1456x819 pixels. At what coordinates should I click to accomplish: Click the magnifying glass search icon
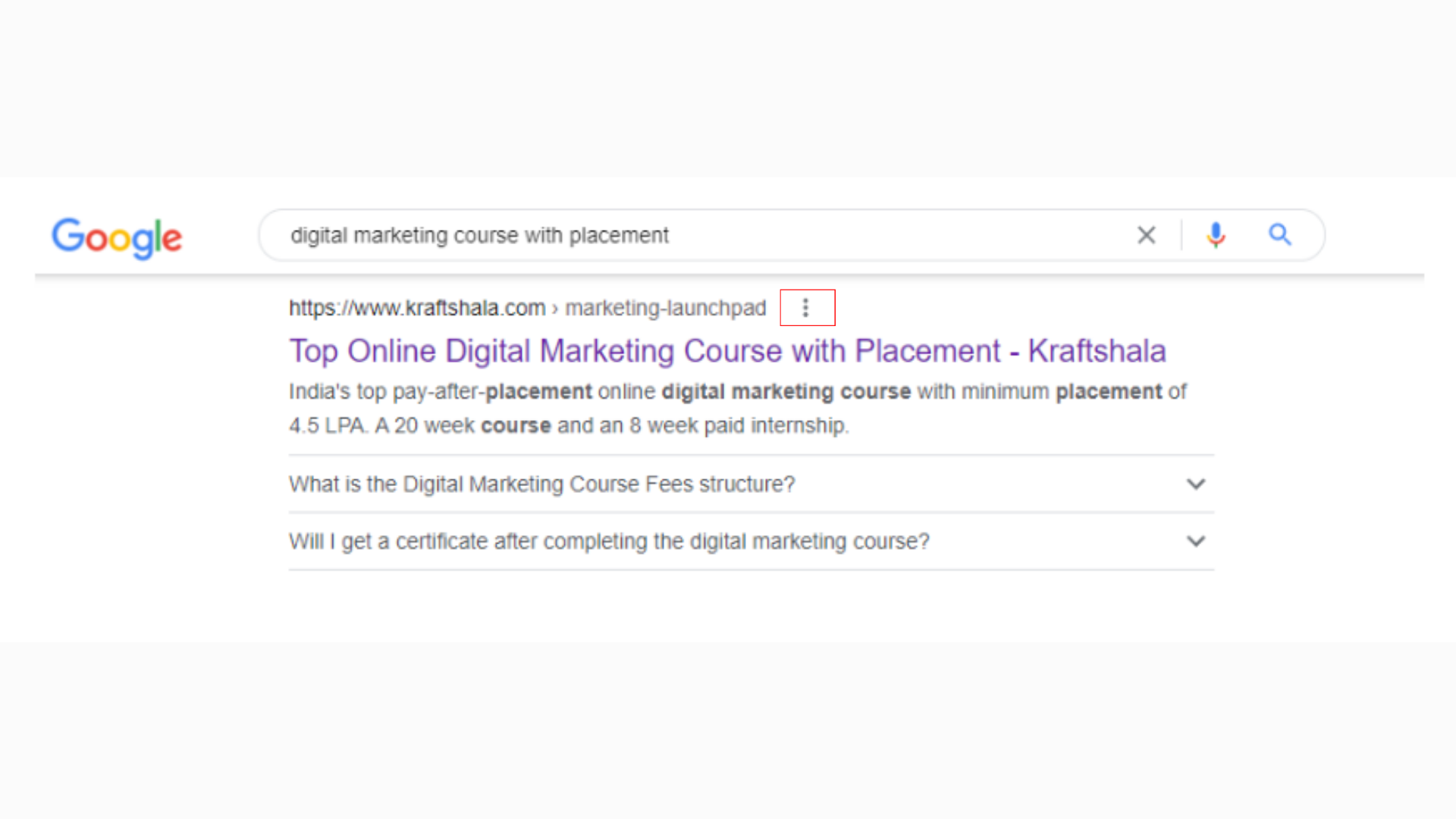pos(1280,235)
